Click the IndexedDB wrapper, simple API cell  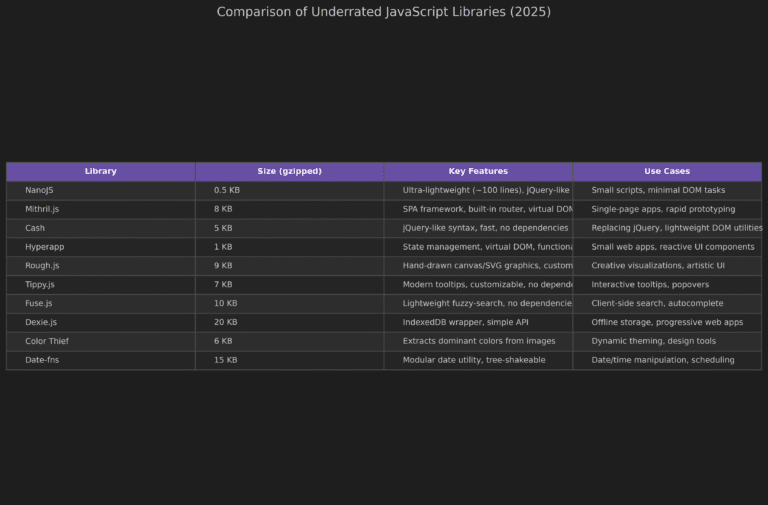[479, 322]
